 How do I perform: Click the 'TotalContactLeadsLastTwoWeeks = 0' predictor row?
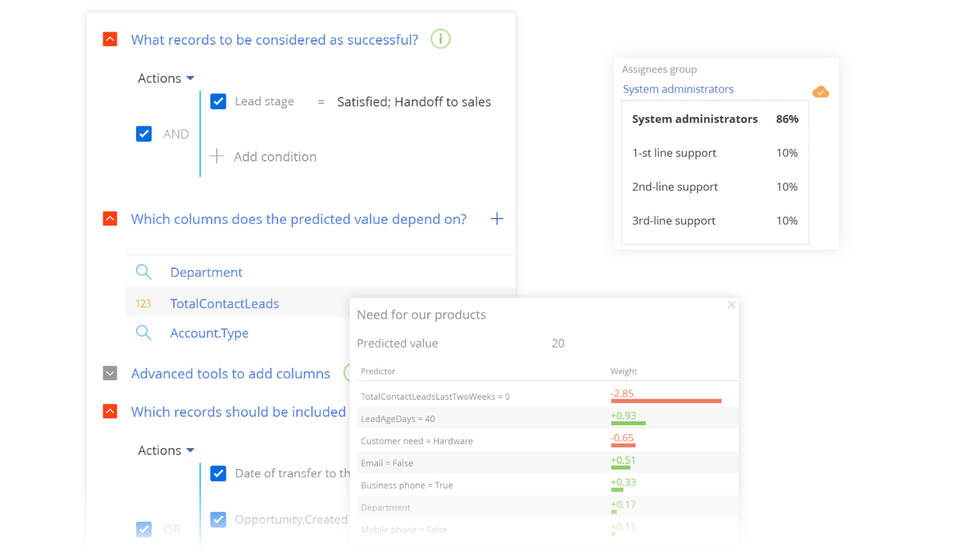(547, 397)
